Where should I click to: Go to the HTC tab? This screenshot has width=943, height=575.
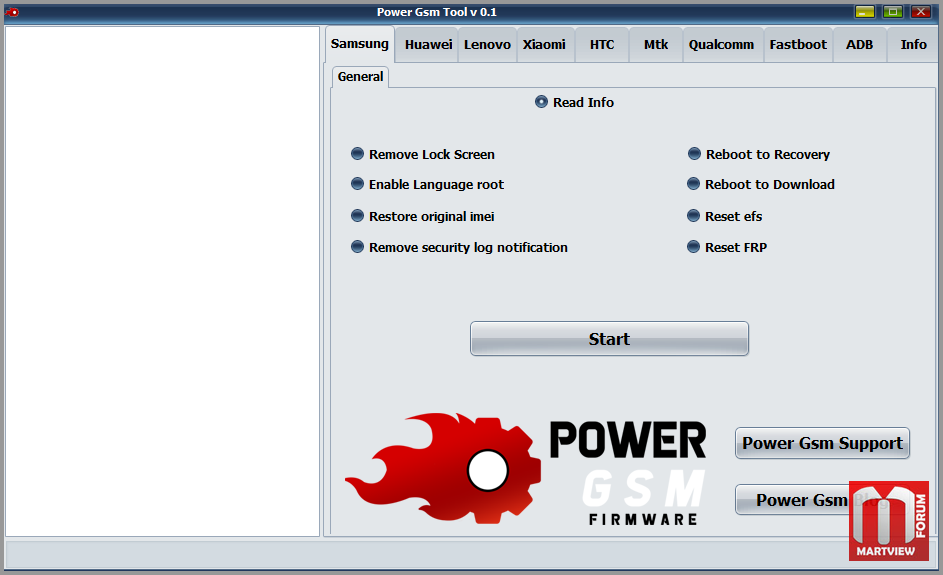tap(602, 45)
